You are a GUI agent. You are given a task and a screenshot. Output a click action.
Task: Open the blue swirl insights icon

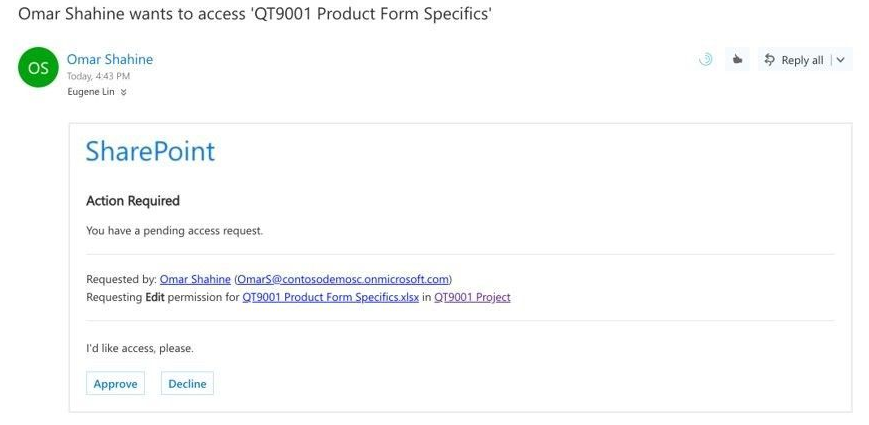pyautogui.click(x=706, y=59)
